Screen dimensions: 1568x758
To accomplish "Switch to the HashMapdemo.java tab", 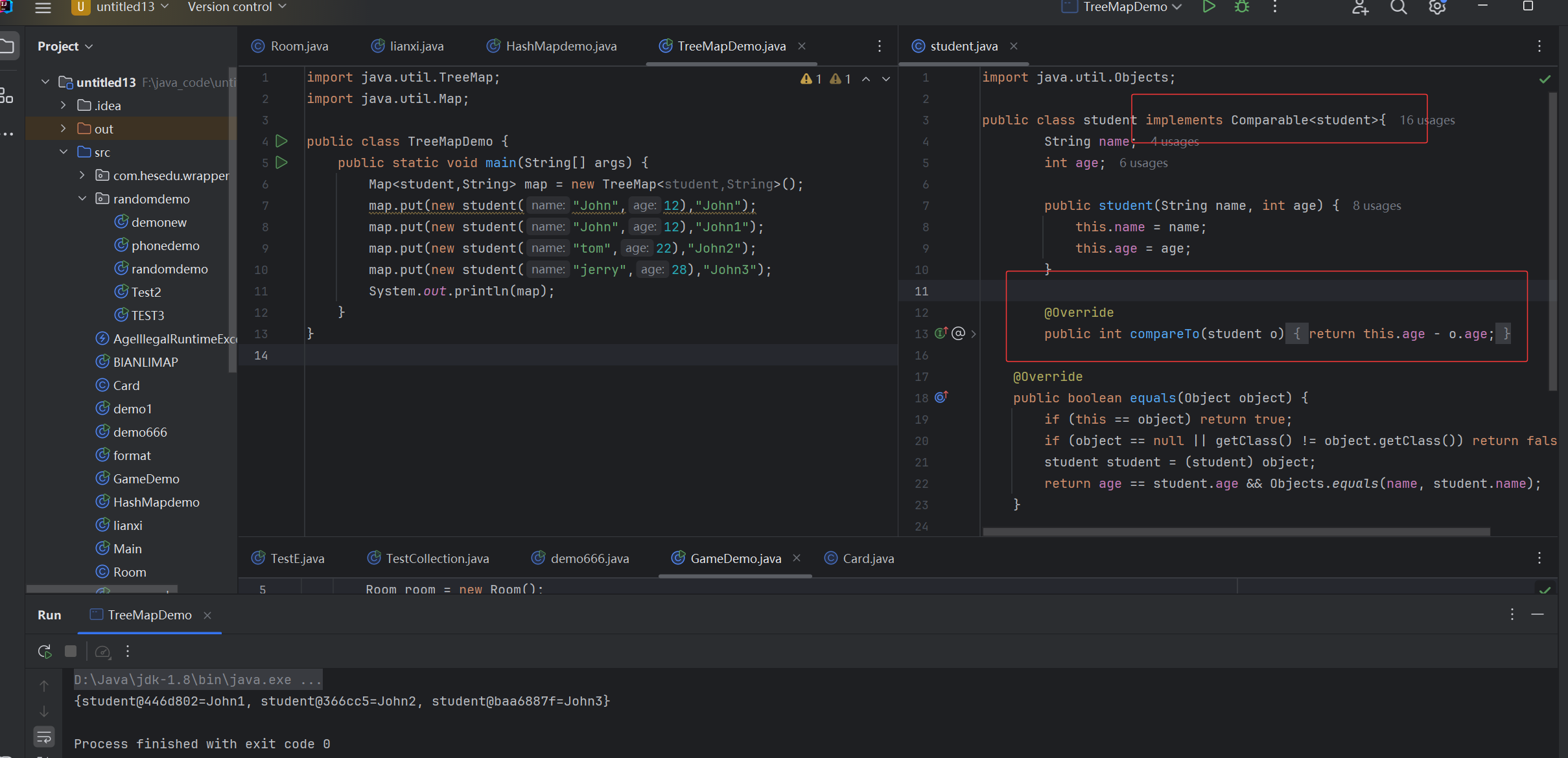I will (x=561, y=46).
